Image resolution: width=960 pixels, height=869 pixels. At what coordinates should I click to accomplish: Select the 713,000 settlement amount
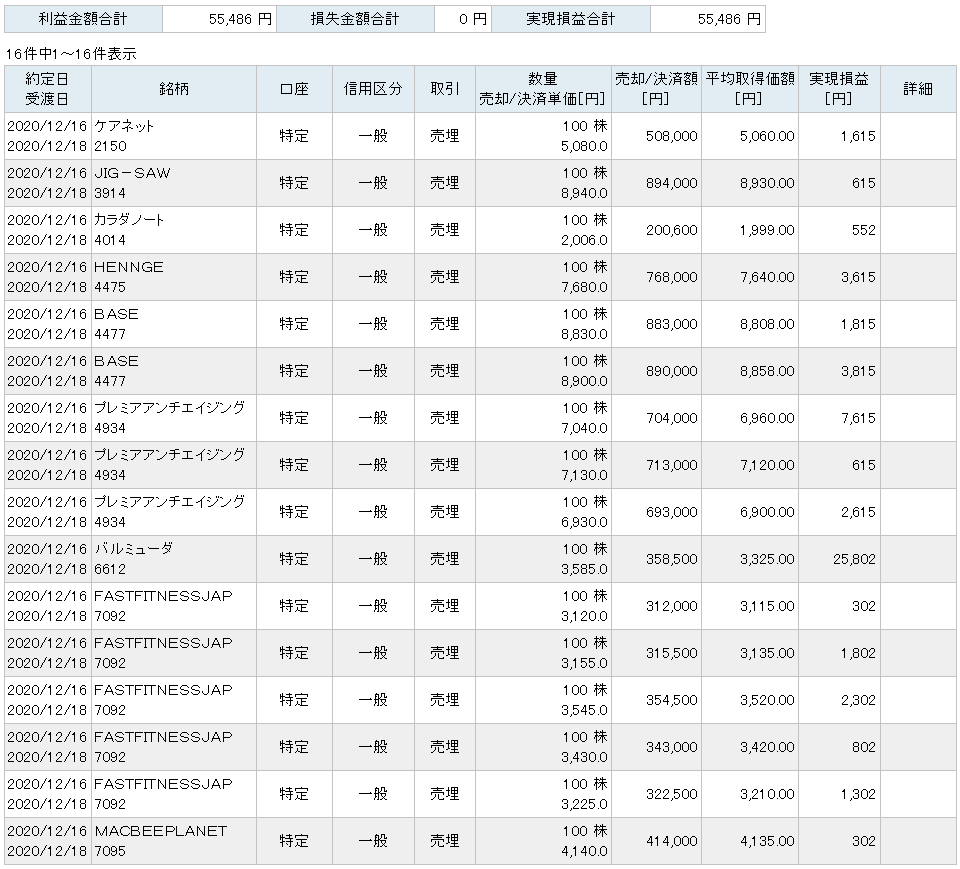[x=672, y=465]
